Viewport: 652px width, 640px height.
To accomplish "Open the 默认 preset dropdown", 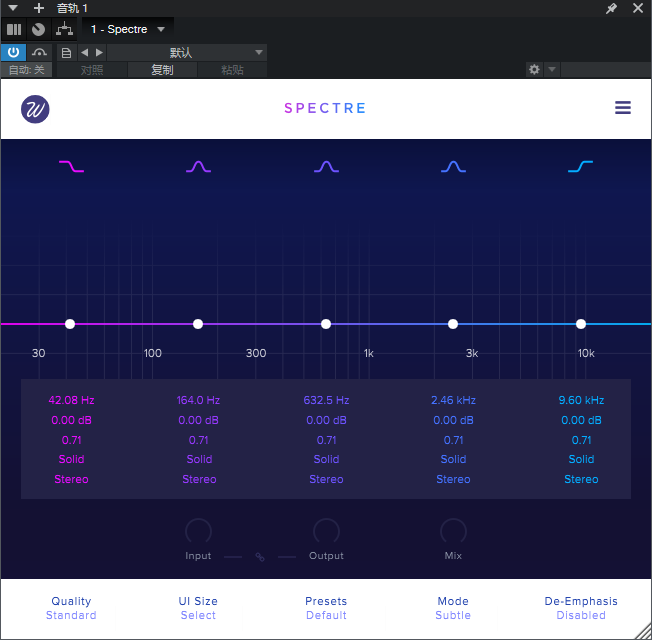I will 187,52.
